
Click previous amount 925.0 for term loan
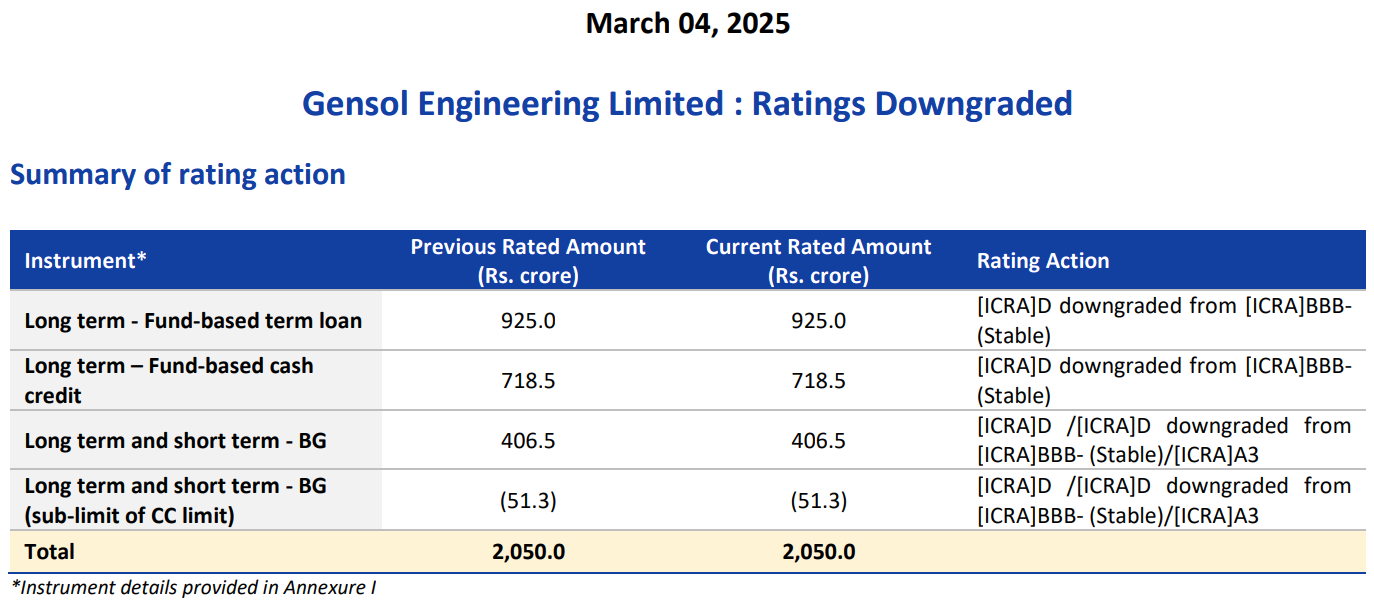(x=528, y=321)
